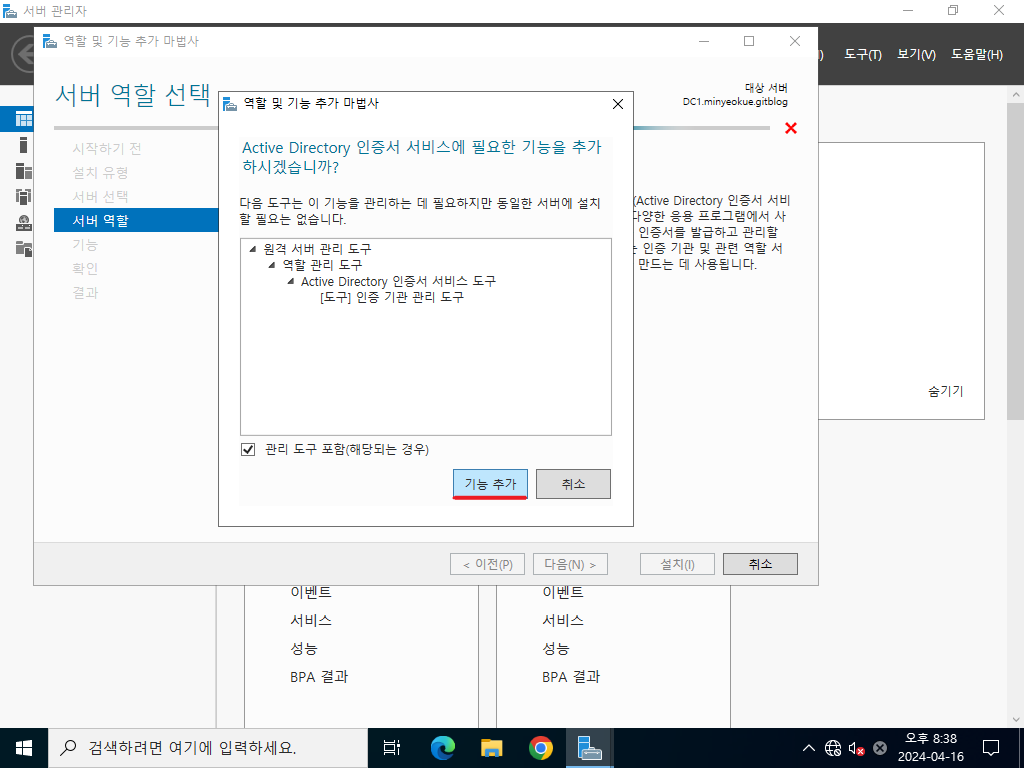1024x768 pixels.
Task: Select 확인 step in wizard sidebar
Action: [85, 268]
